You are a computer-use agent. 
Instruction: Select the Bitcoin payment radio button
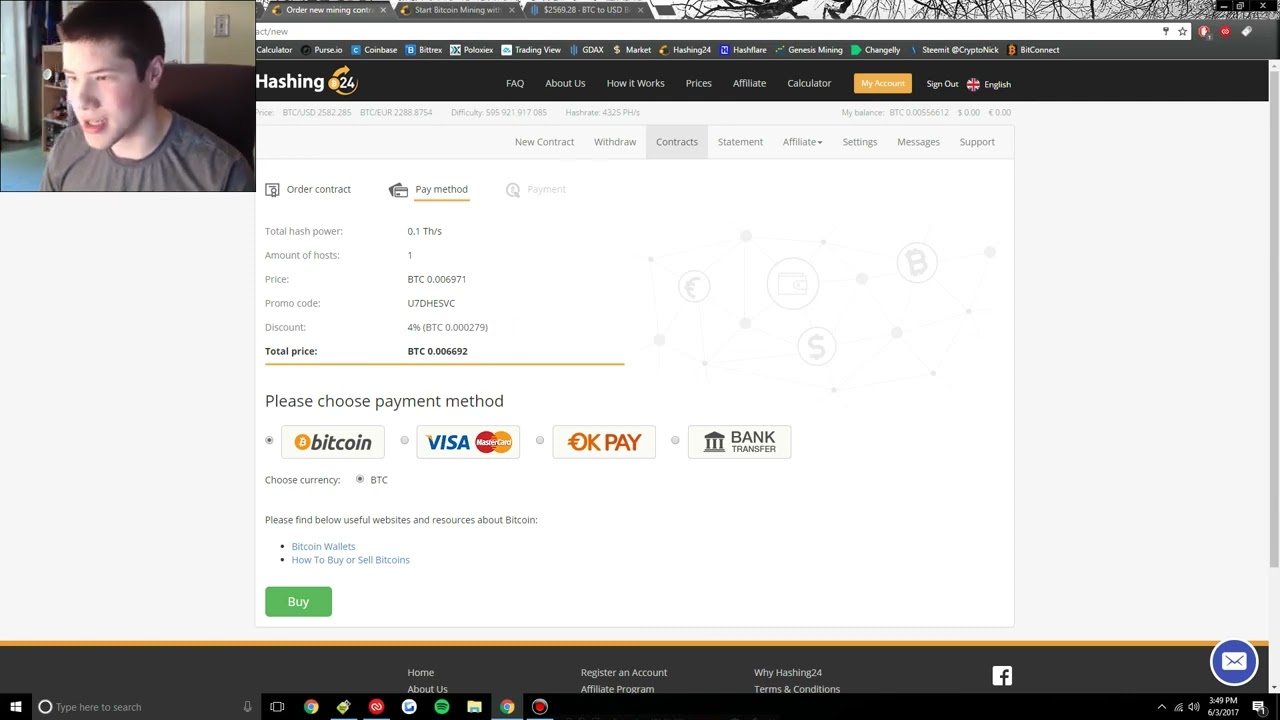[269, 440]
